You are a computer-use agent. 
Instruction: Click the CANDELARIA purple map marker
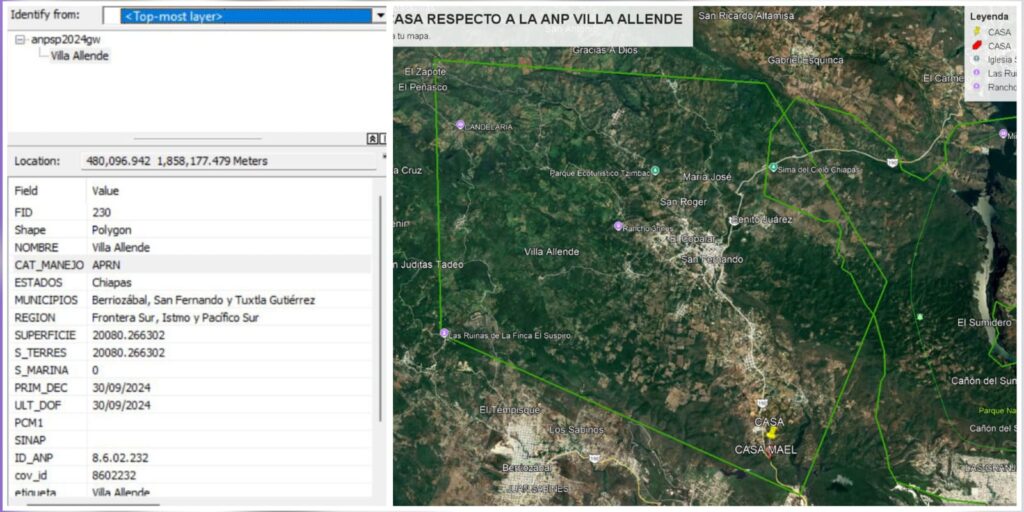[x=460, y=125]
